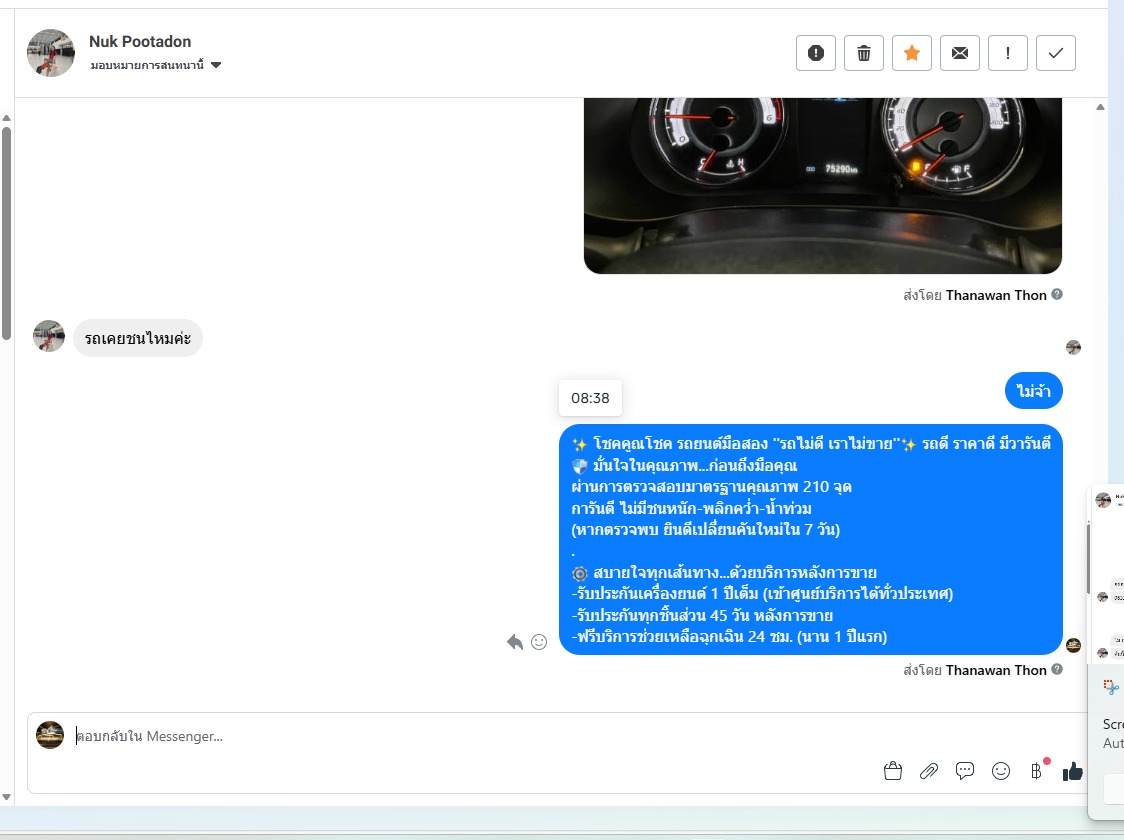Click the Nuk Pootadon contact name
The width and height of the screenshot is (1124, 840).
point(140,42)
